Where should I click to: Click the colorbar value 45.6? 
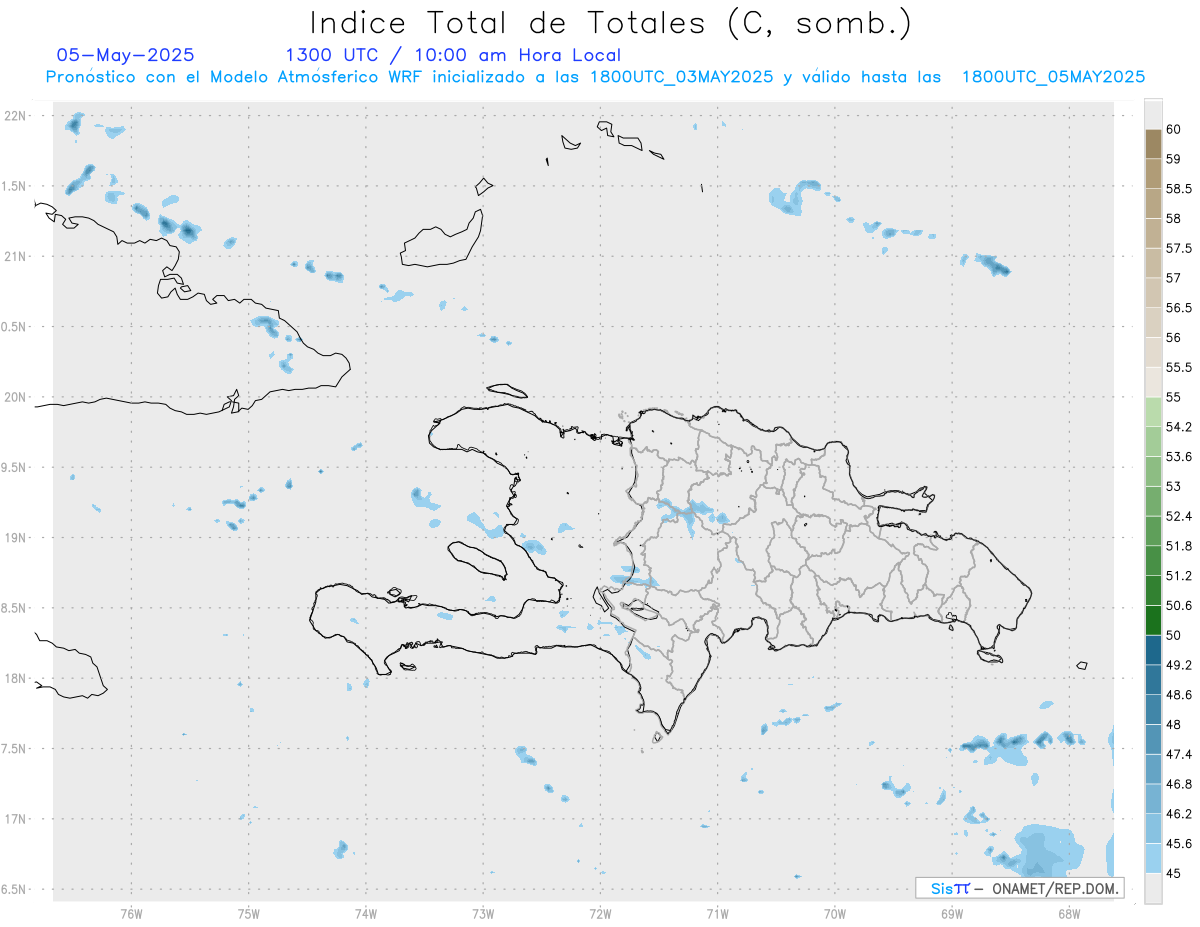click(x=1178, y=844)
